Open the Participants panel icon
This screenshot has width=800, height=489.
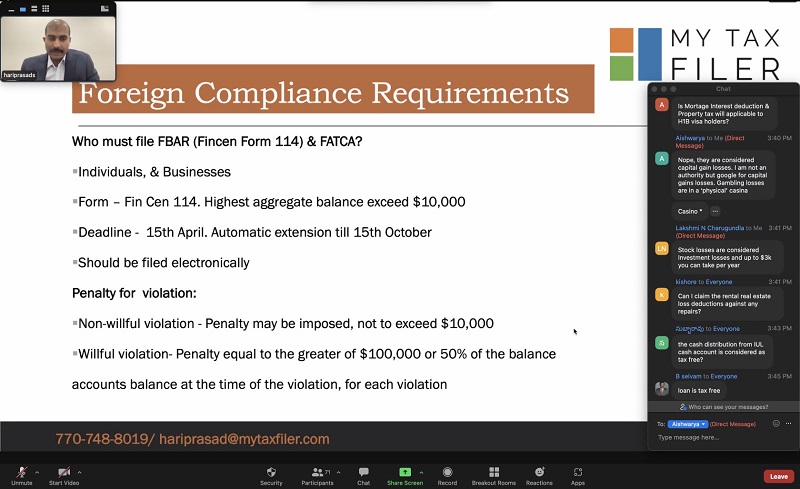coord(317,472)
